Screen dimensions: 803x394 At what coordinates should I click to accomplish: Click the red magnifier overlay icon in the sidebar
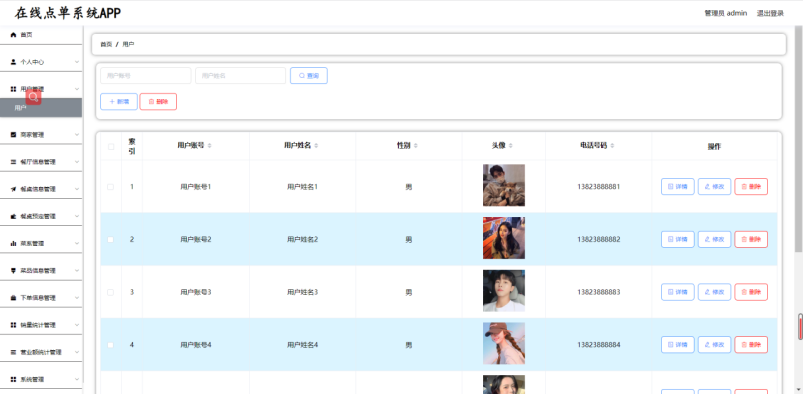tap(33, 96)
